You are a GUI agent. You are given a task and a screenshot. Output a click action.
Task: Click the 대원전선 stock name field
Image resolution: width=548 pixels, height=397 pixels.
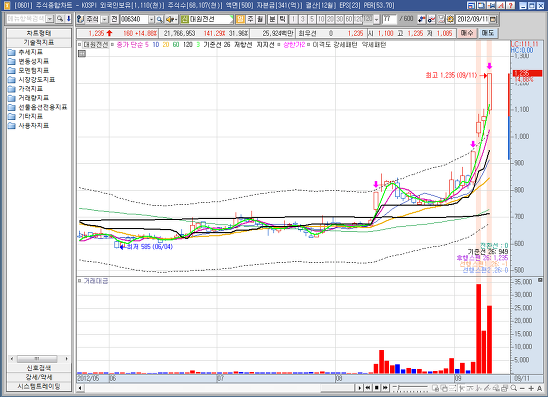pyautogui.click(x=211, y=19)
